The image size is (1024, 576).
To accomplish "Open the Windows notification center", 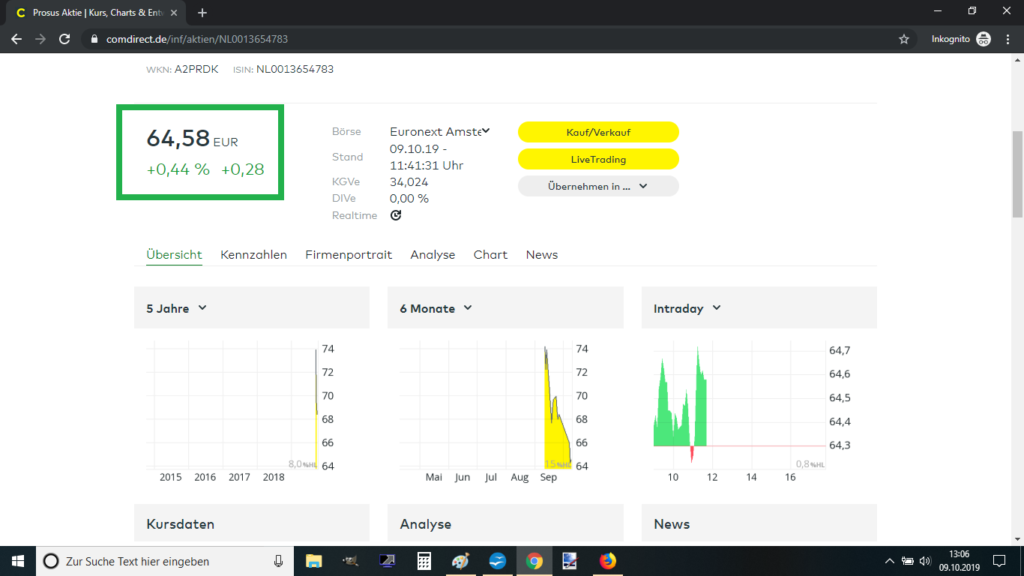I will tap(999, 561).
